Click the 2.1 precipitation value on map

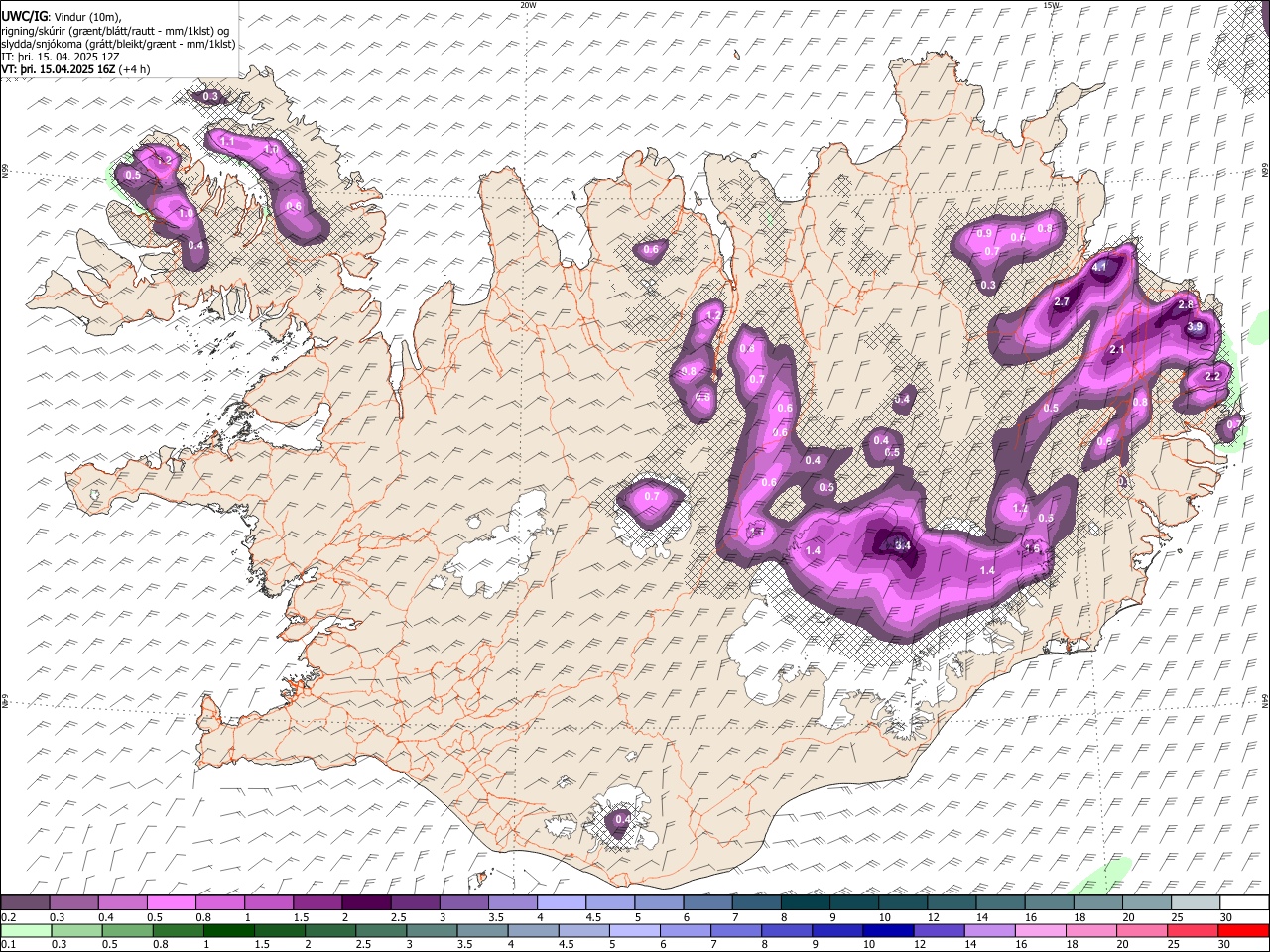[1116, 350]
